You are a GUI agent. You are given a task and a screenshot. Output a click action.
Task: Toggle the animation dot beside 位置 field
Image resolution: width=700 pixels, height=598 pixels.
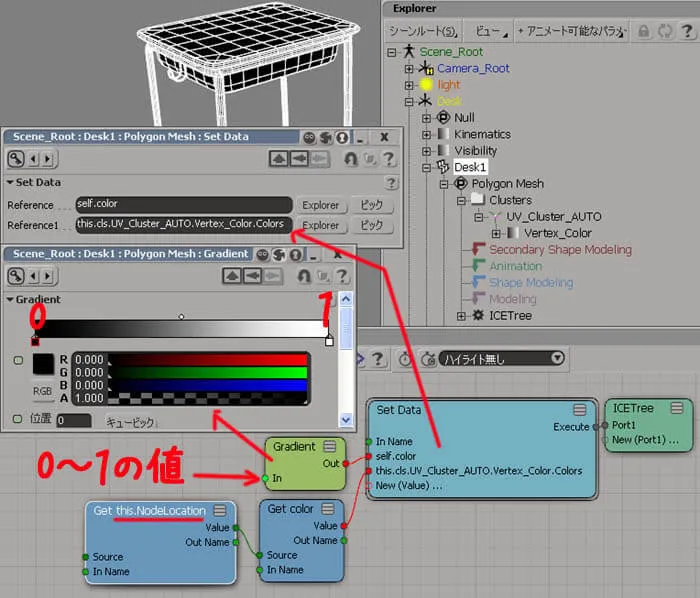coord(17,419)
